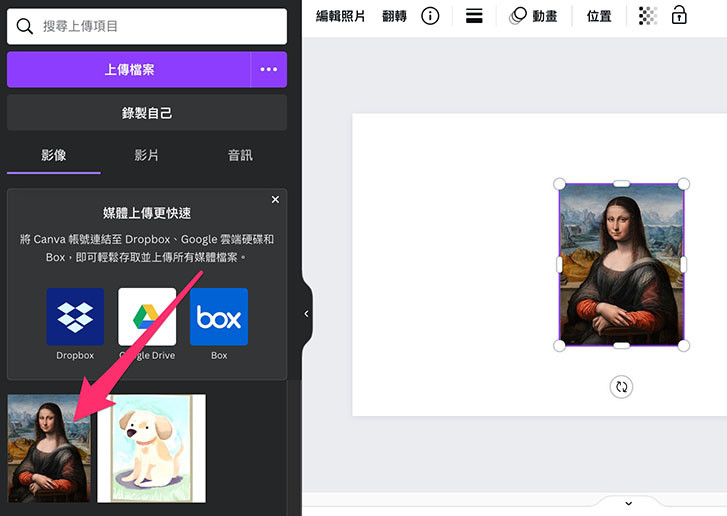The width and height of the screenshot is (727, 516).
Task: Click the bottom-center crop handle of image
Action: (622, 345)
